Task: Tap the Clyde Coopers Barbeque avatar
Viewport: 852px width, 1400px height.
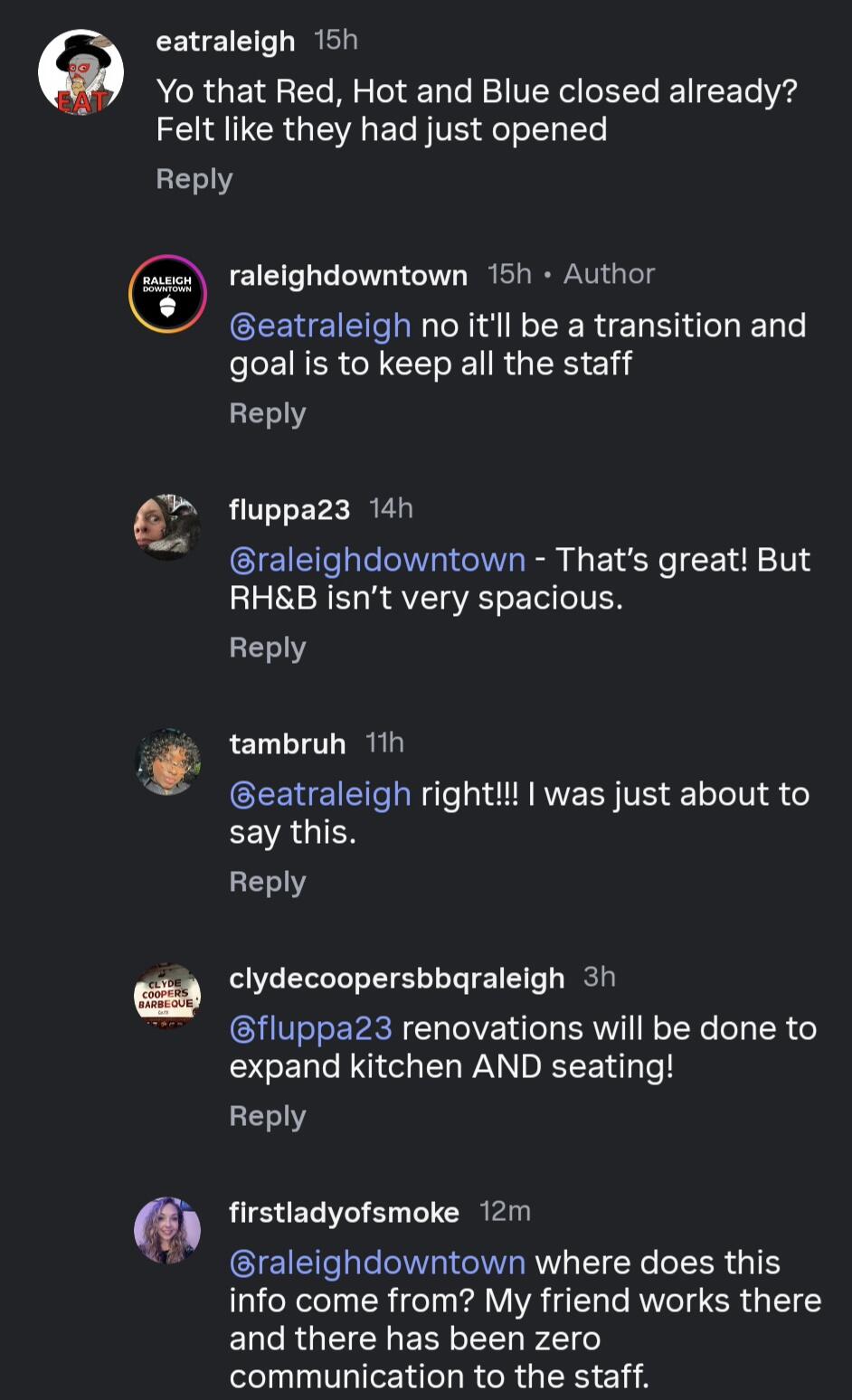Action: 167,996
